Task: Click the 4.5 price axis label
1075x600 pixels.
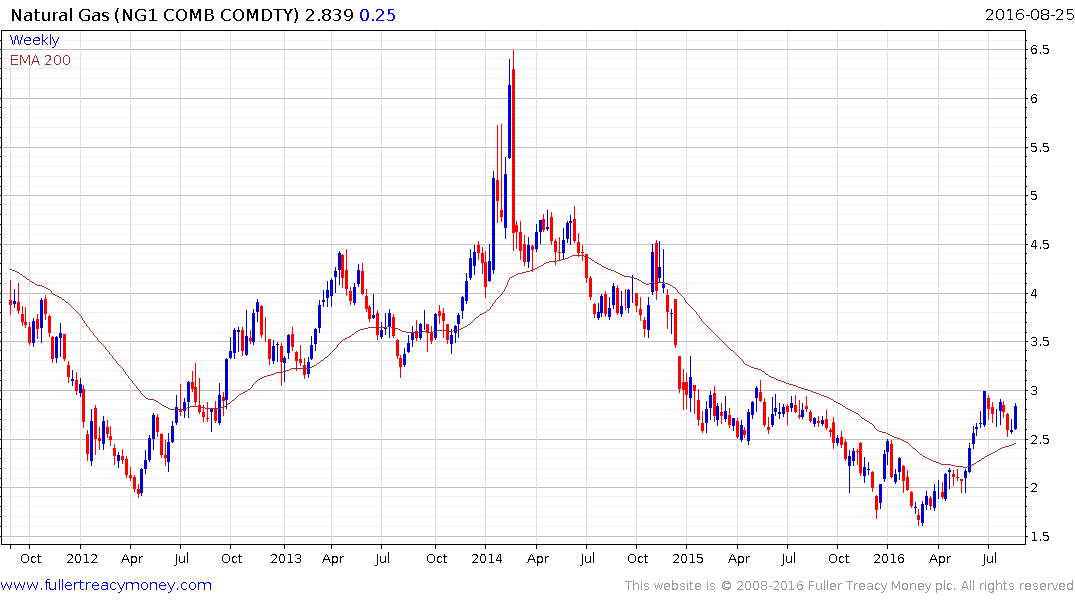Action: (x=1039, y=244)
